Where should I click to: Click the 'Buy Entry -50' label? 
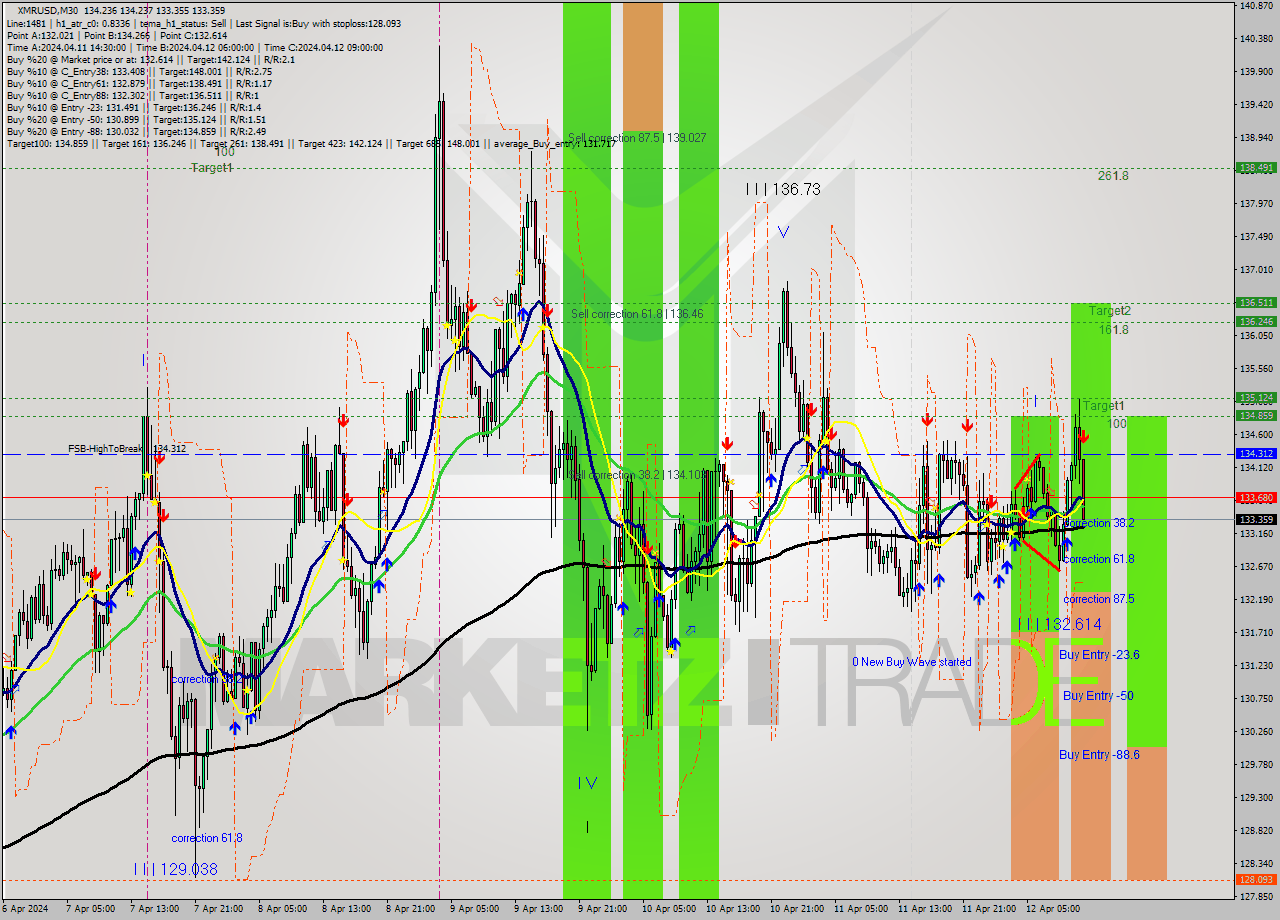1098,695
